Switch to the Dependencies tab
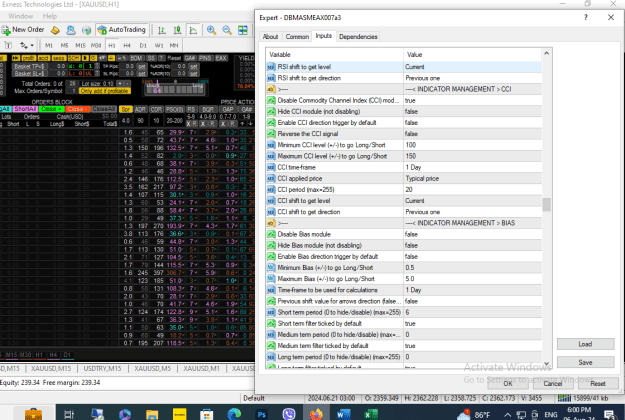The image size is (625, 420). point(358,37)
